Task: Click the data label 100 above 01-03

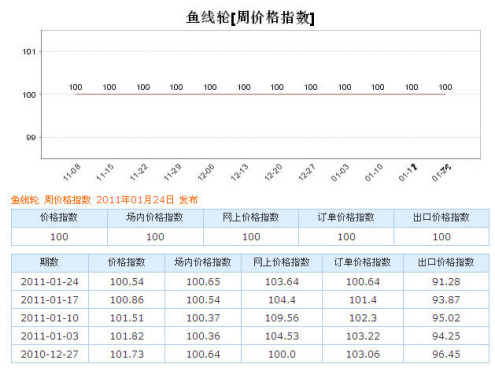Action: tap(344, 87)
